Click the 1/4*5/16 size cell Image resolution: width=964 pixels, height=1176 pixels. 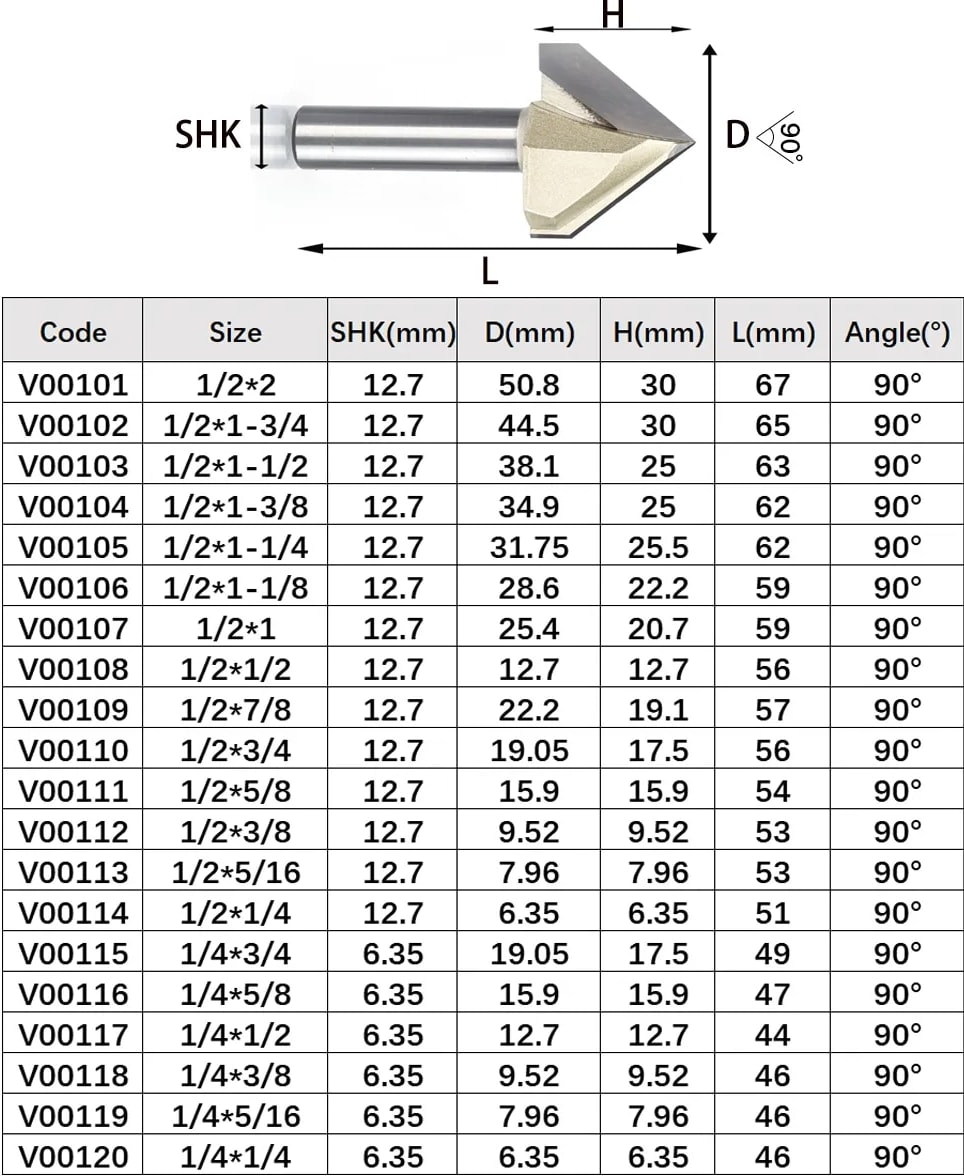click(235, 1116)
